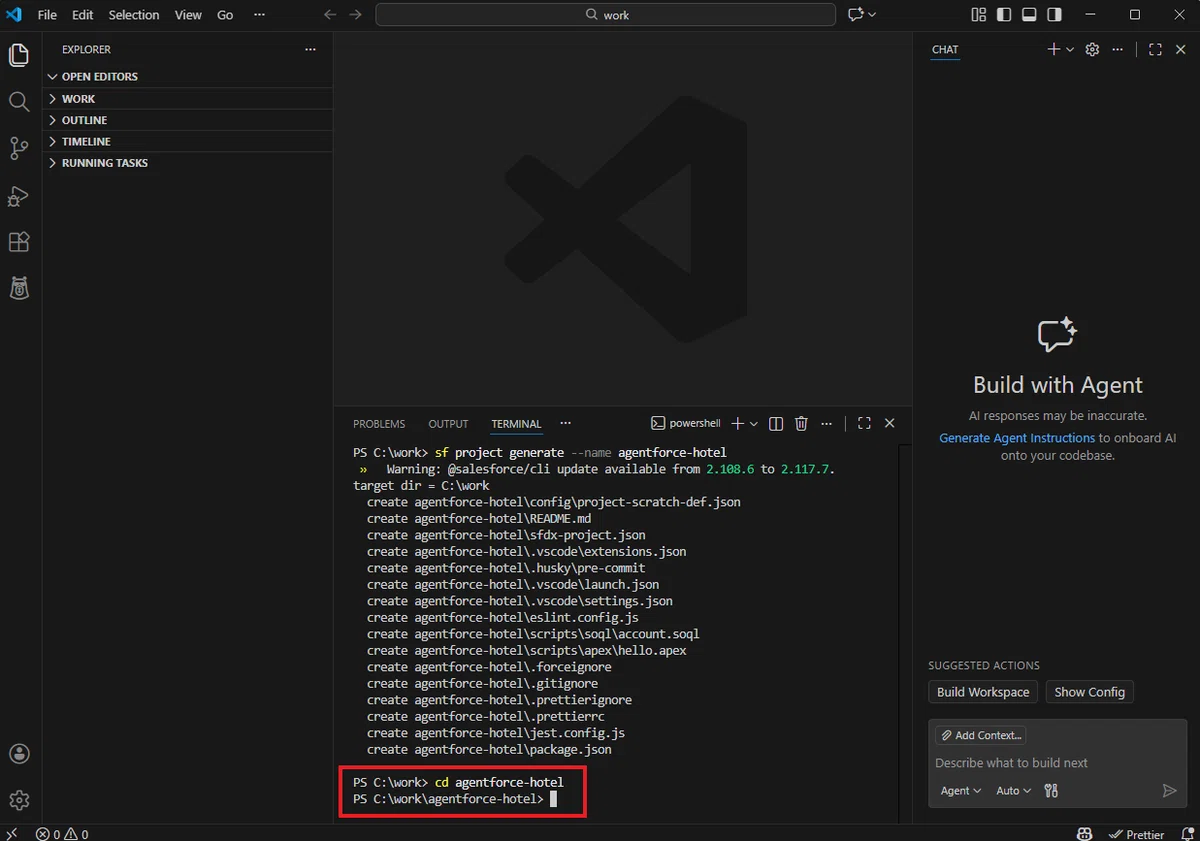Show more panel tabs ellipsis
1200x841 pixels.
[x=566, y=423]
